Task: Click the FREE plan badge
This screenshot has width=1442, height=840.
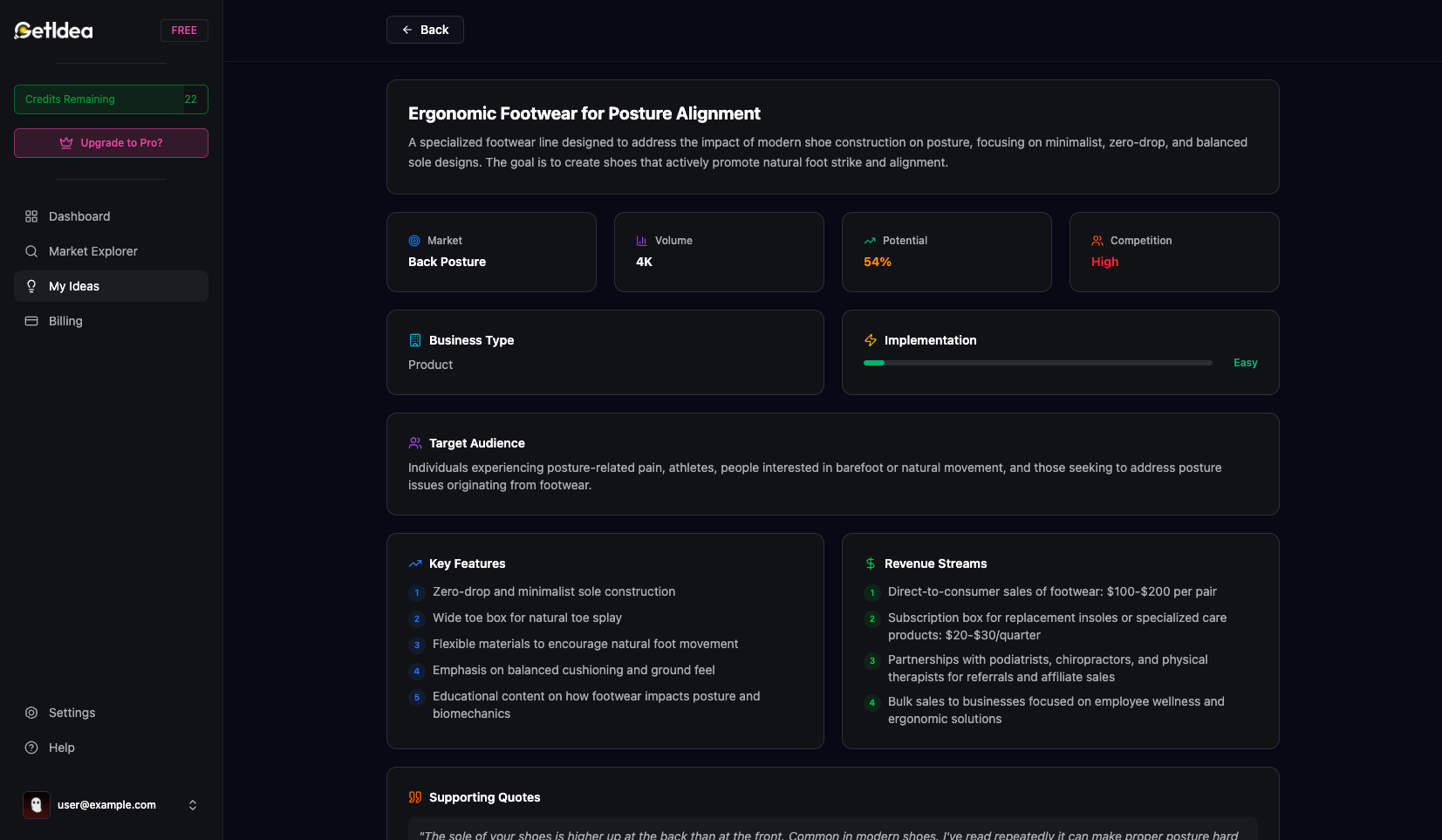Action: (x=184, y=31)
